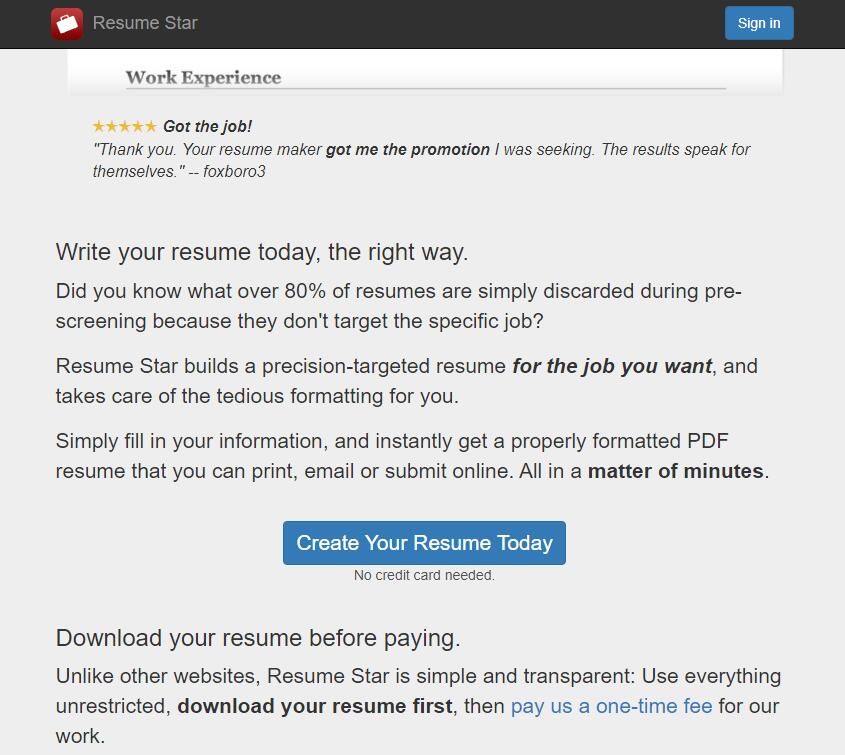Click the fourth gold rating star

click(137, 126)
